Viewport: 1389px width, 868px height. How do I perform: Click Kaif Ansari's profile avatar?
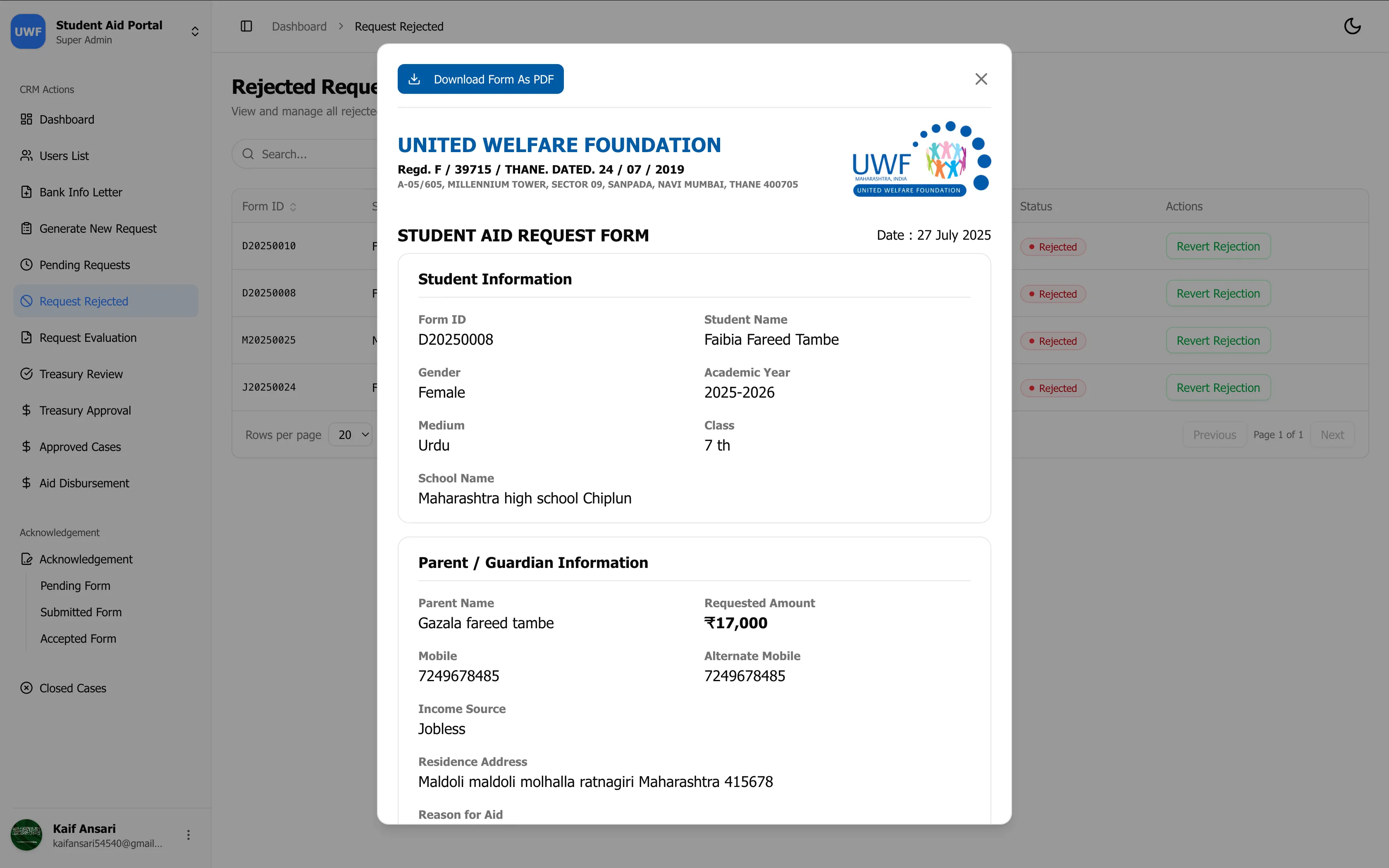coord(26,835)
